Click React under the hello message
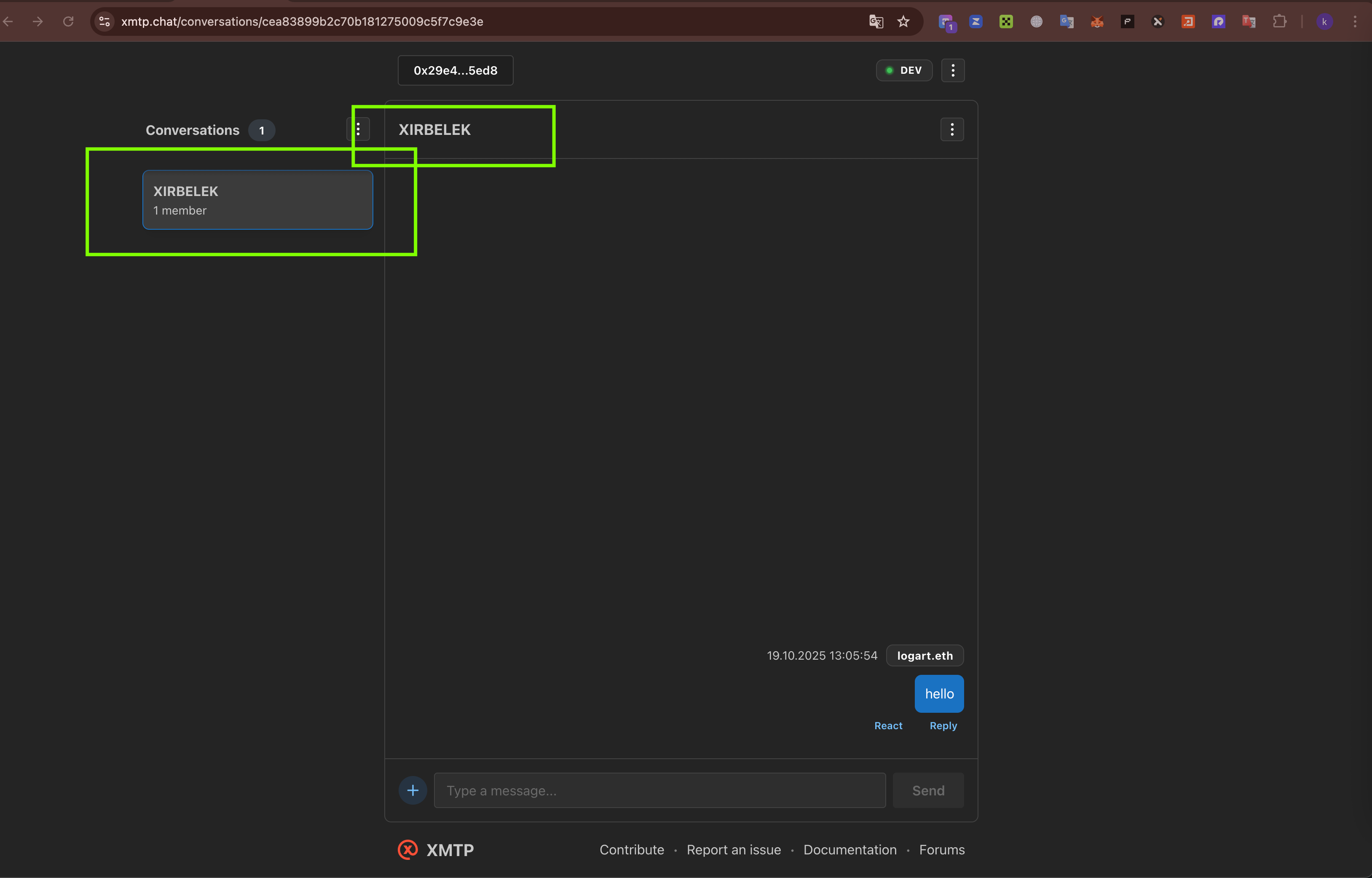Image resolution: width=1372 pixels, height=878 pixels. 888,726
